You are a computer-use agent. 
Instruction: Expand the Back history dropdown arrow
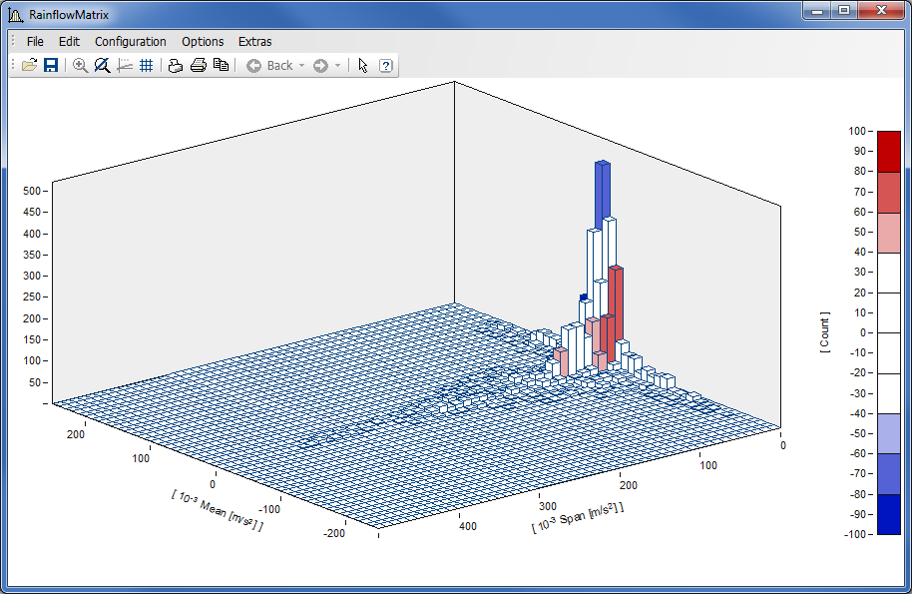302,65
